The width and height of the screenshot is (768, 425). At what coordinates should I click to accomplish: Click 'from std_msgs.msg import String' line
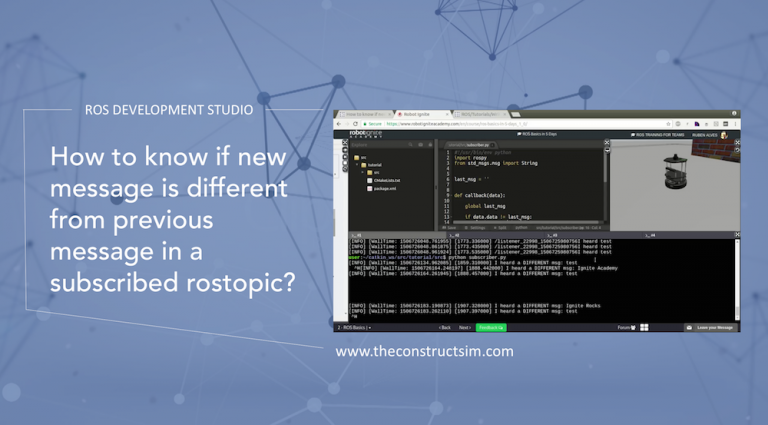click(496, 163)
